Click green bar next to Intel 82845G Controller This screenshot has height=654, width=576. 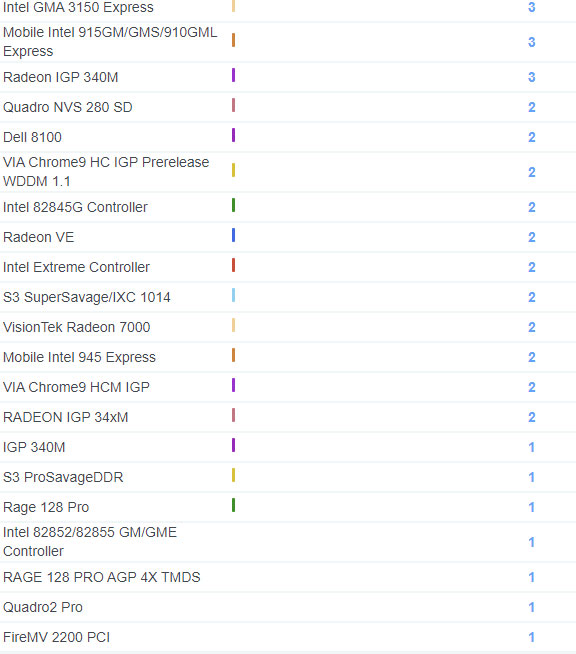(234, 205)
